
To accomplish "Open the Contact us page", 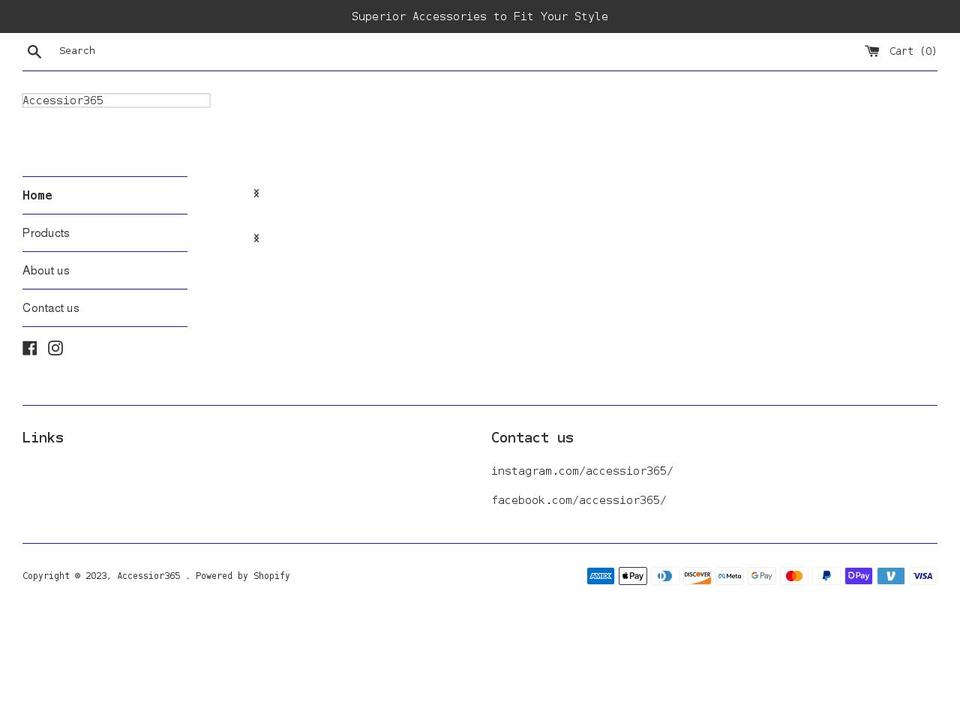I will tap(51, 308).
